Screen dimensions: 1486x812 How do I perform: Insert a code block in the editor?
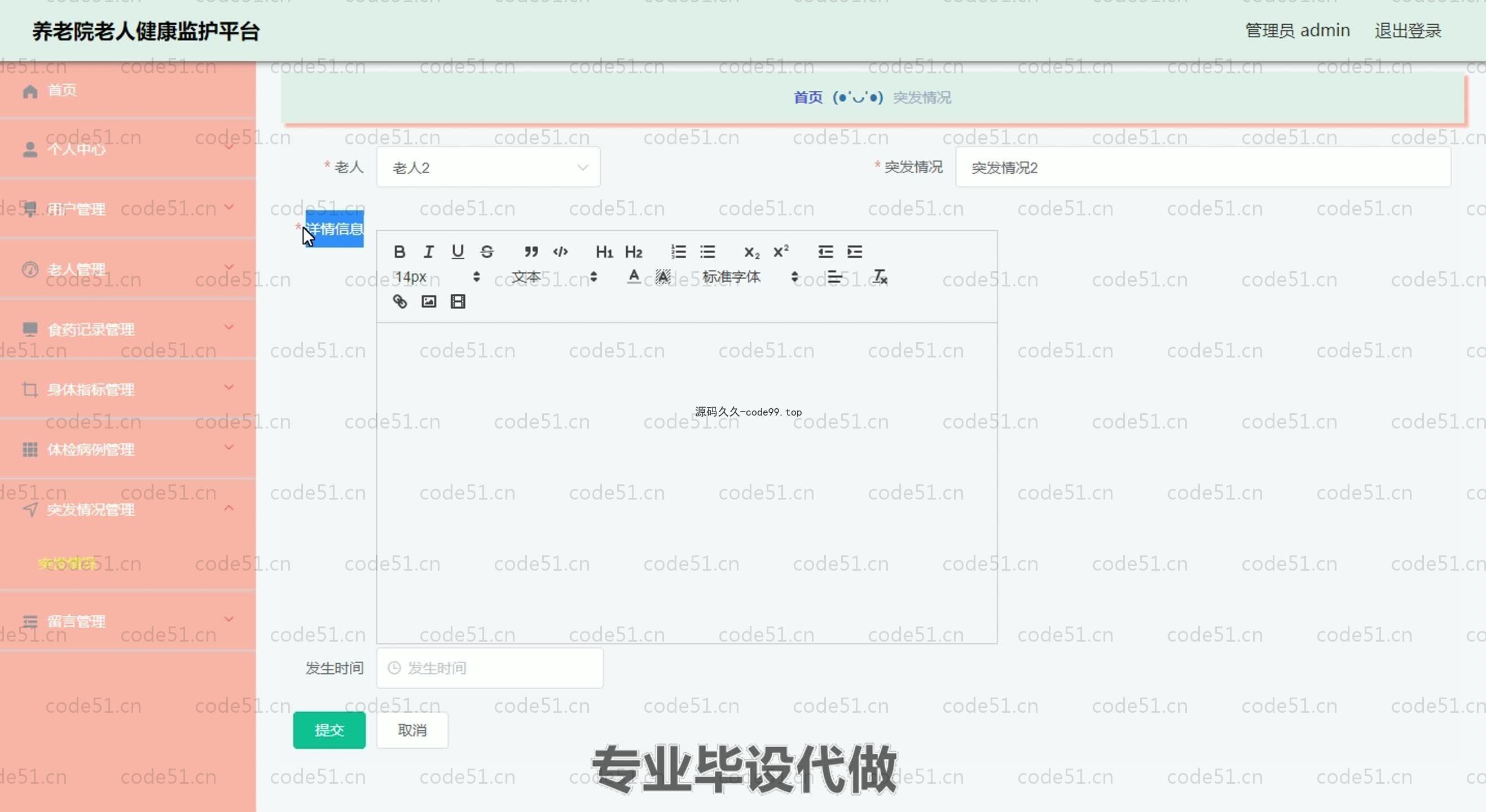[x=560, y=252]
